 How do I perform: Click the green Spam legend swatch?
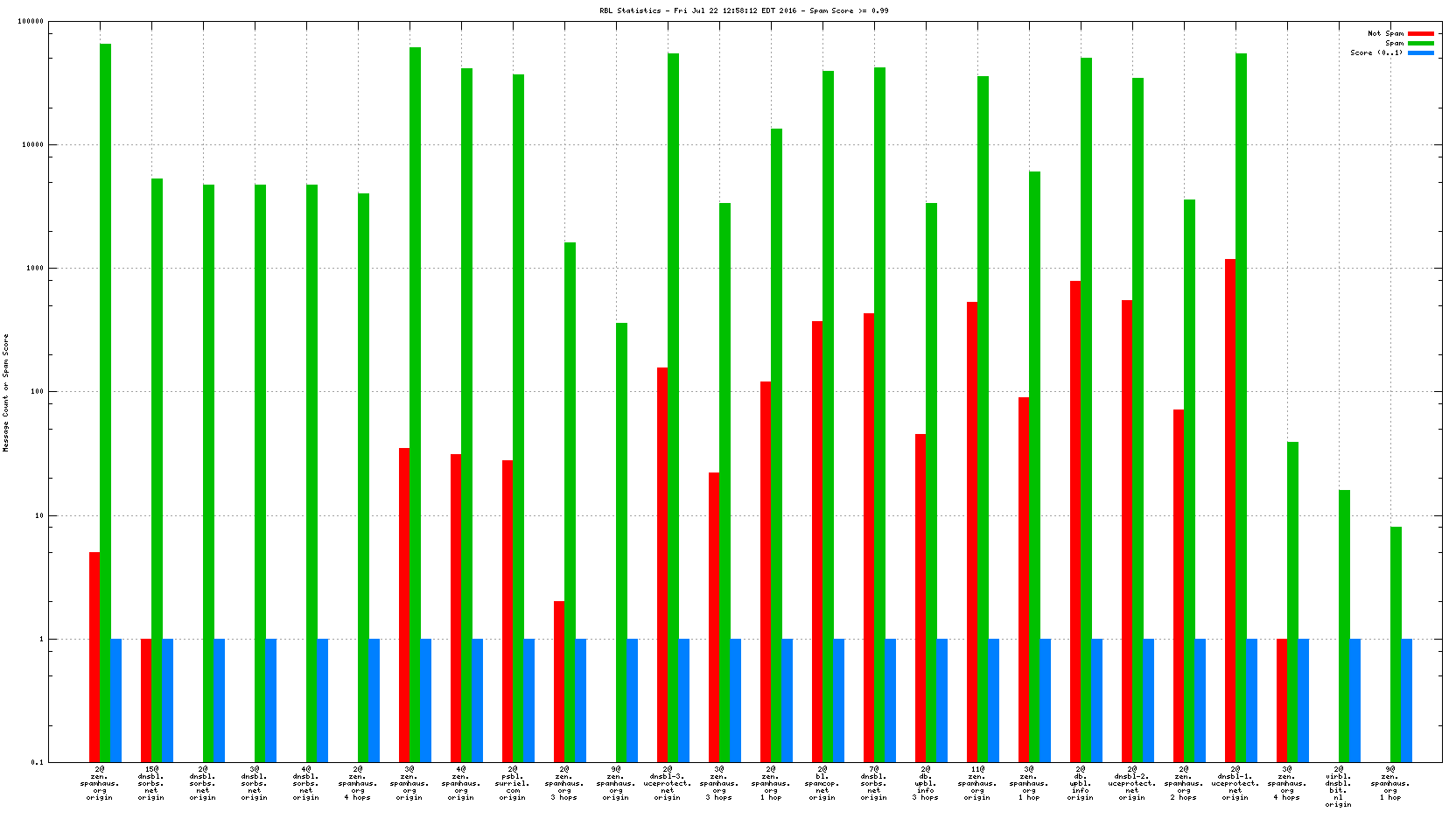1420,43
